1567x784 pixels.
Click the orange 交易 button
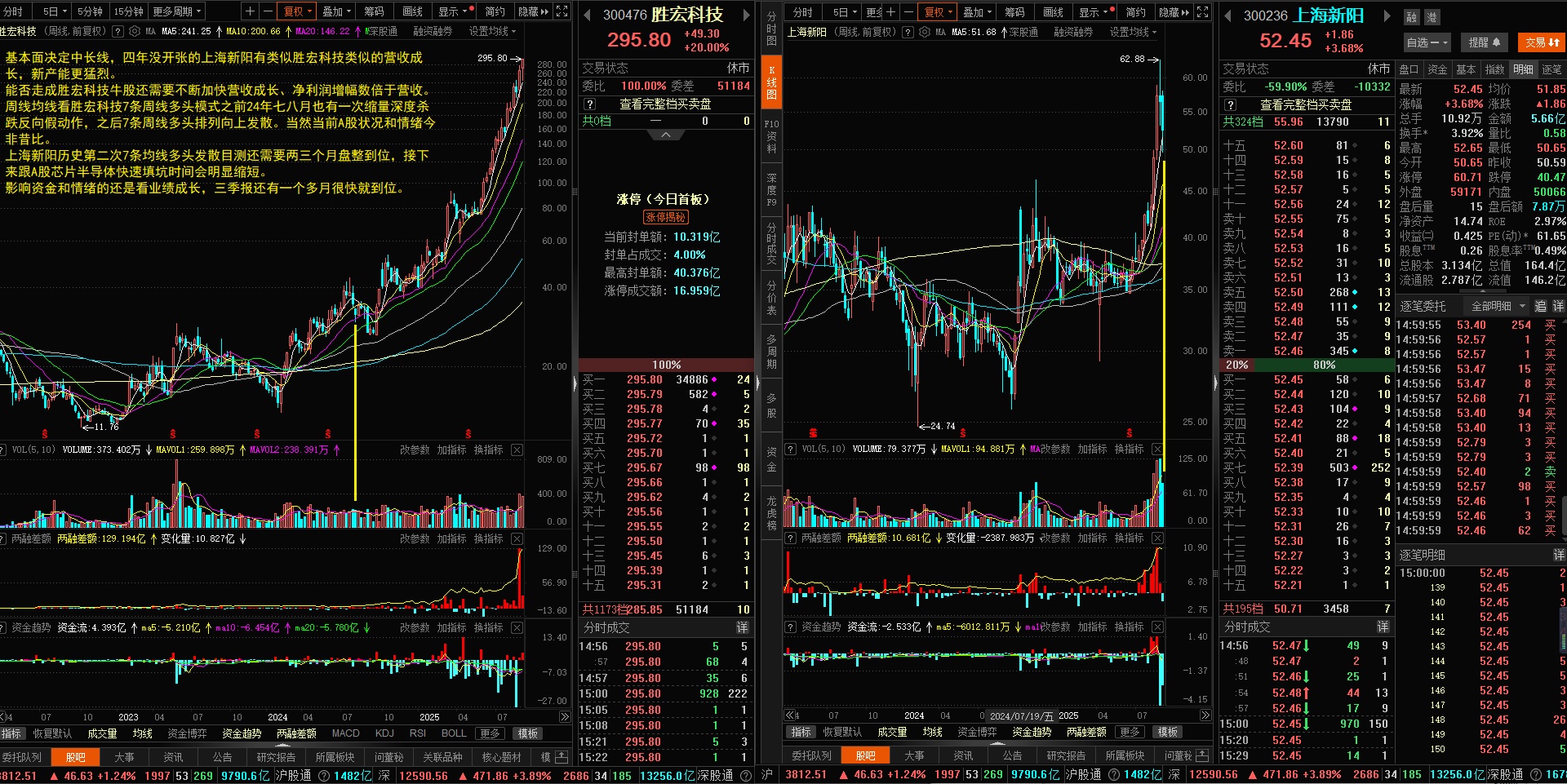coord(1542,42)
